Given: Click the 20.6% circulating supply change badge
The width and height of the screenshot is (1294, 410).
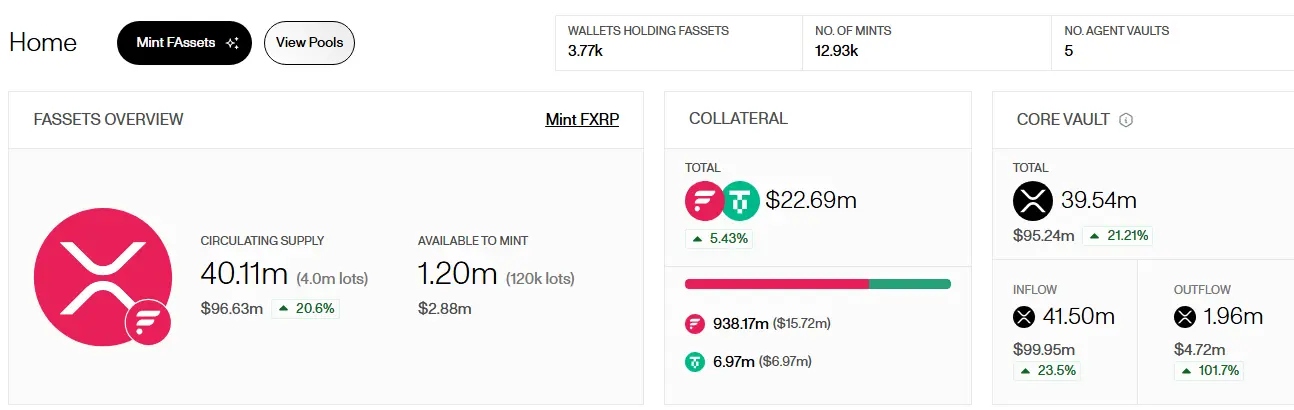Looking at the screenshot, I should coord(304,309).
